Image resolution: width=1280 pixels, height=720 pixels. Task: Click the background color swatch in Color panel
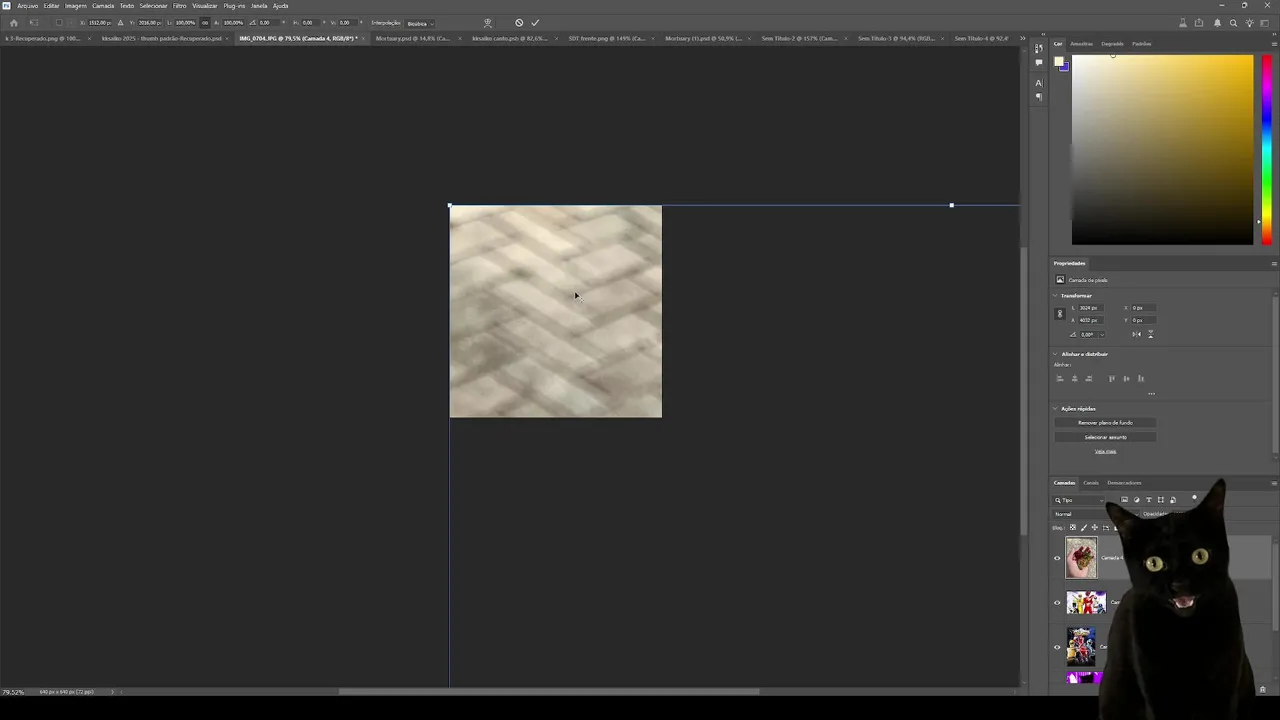coord(1064,67)
